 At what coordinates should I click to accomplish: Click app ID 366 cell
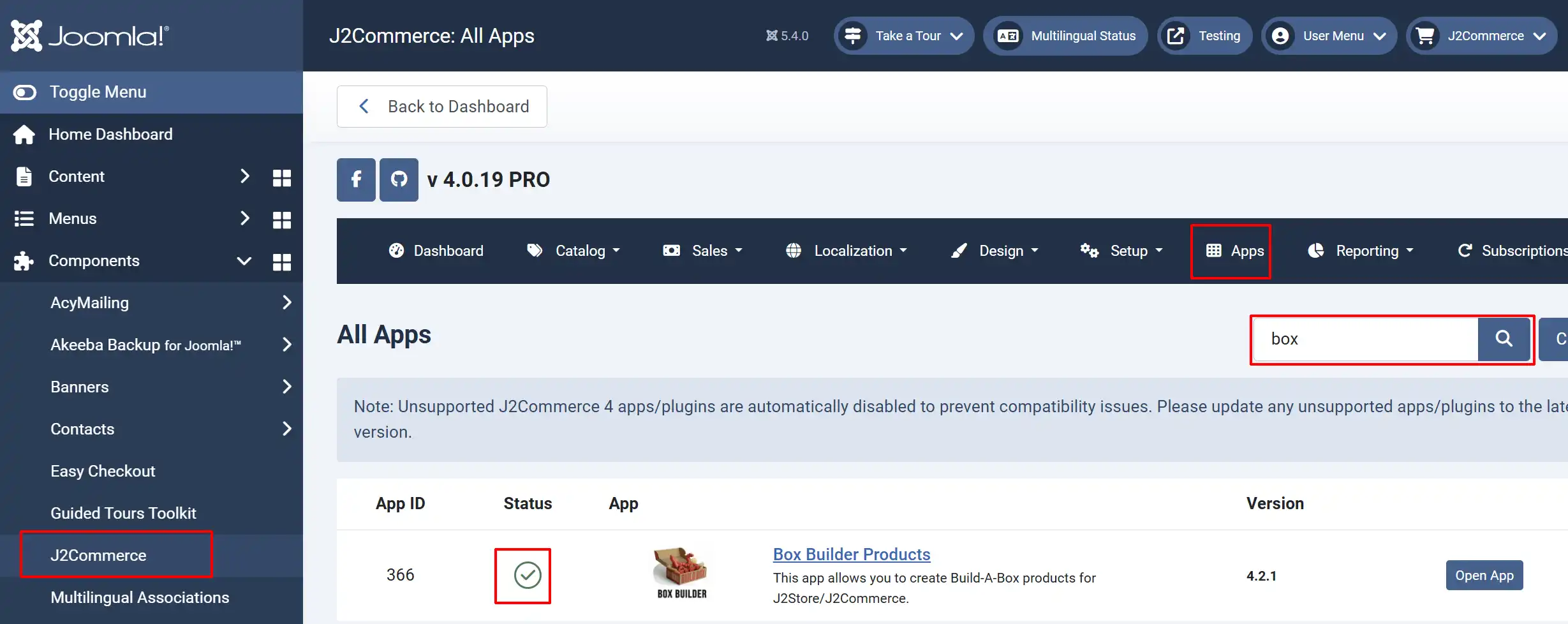pyautogui.click(x=400, y=576)
